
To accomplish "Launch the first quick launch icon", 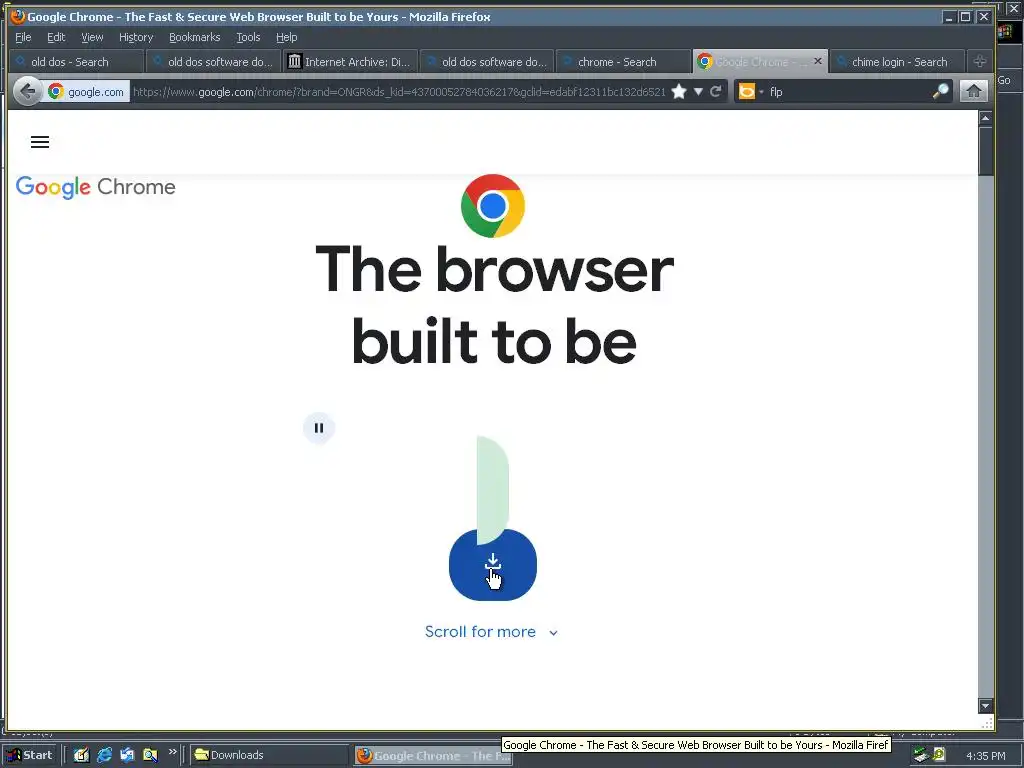I will point(81,755).
